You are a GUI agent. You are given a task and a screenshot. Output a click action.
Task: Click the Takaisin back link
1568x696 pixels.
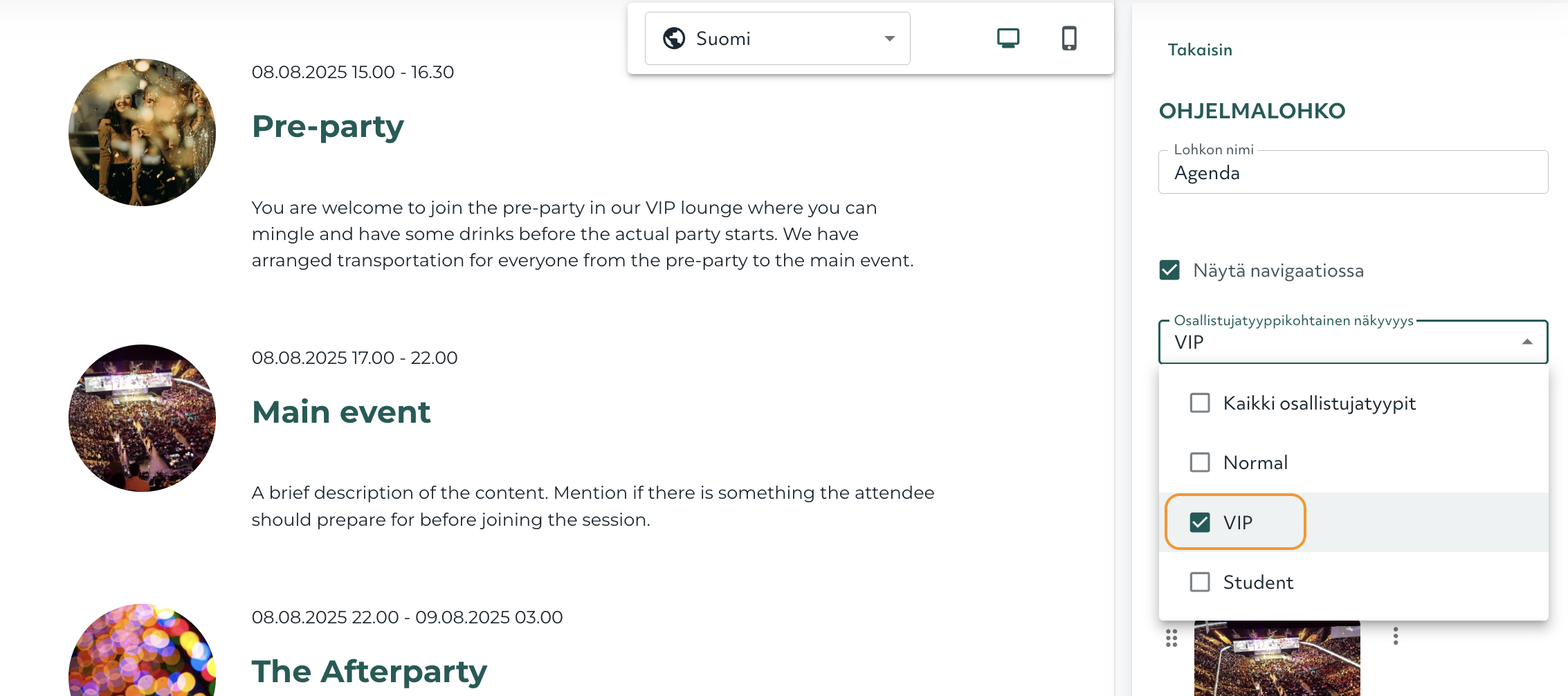coord(1200,50)
